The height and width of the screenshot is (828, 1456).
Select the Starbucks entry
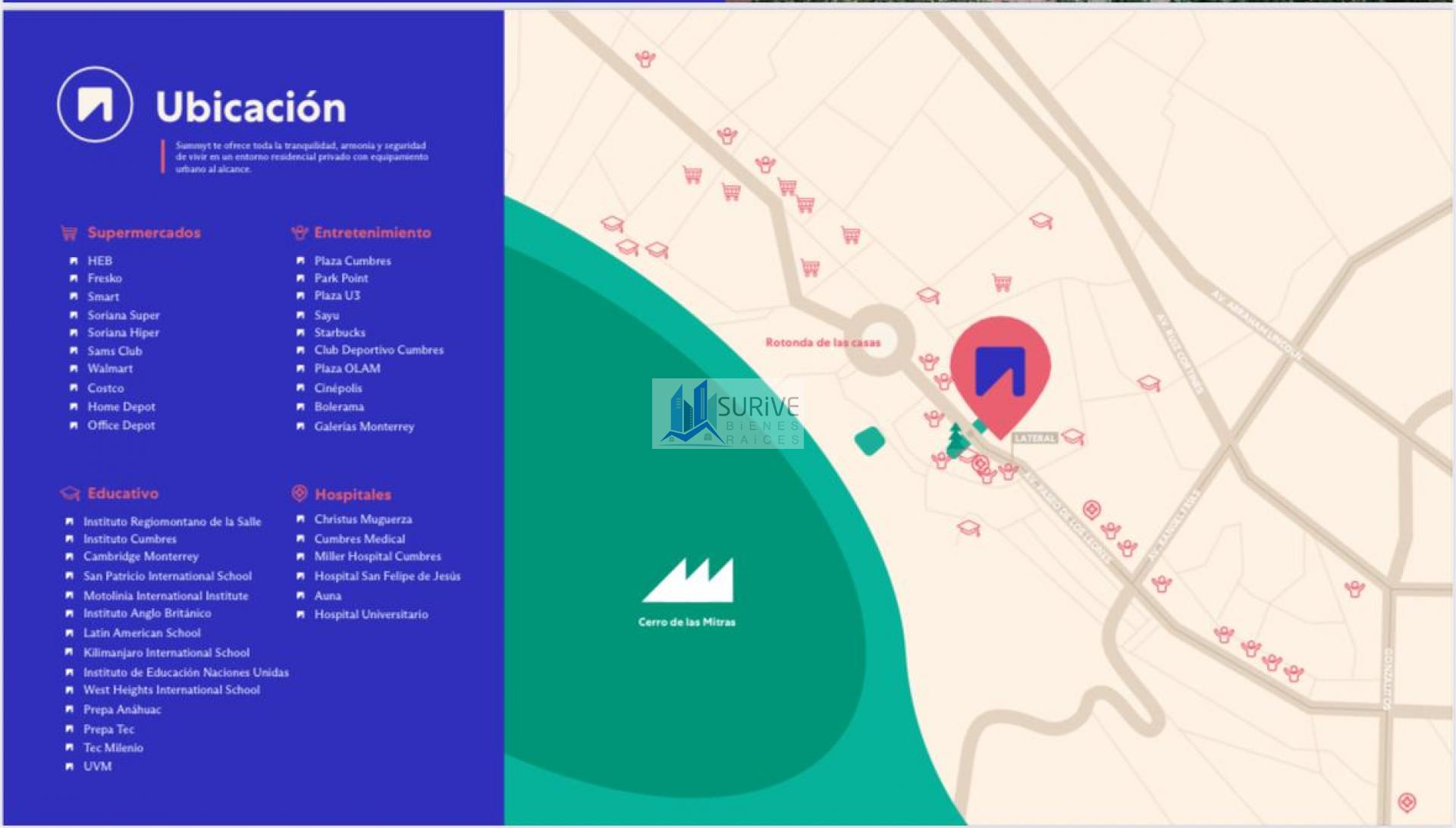340,333
